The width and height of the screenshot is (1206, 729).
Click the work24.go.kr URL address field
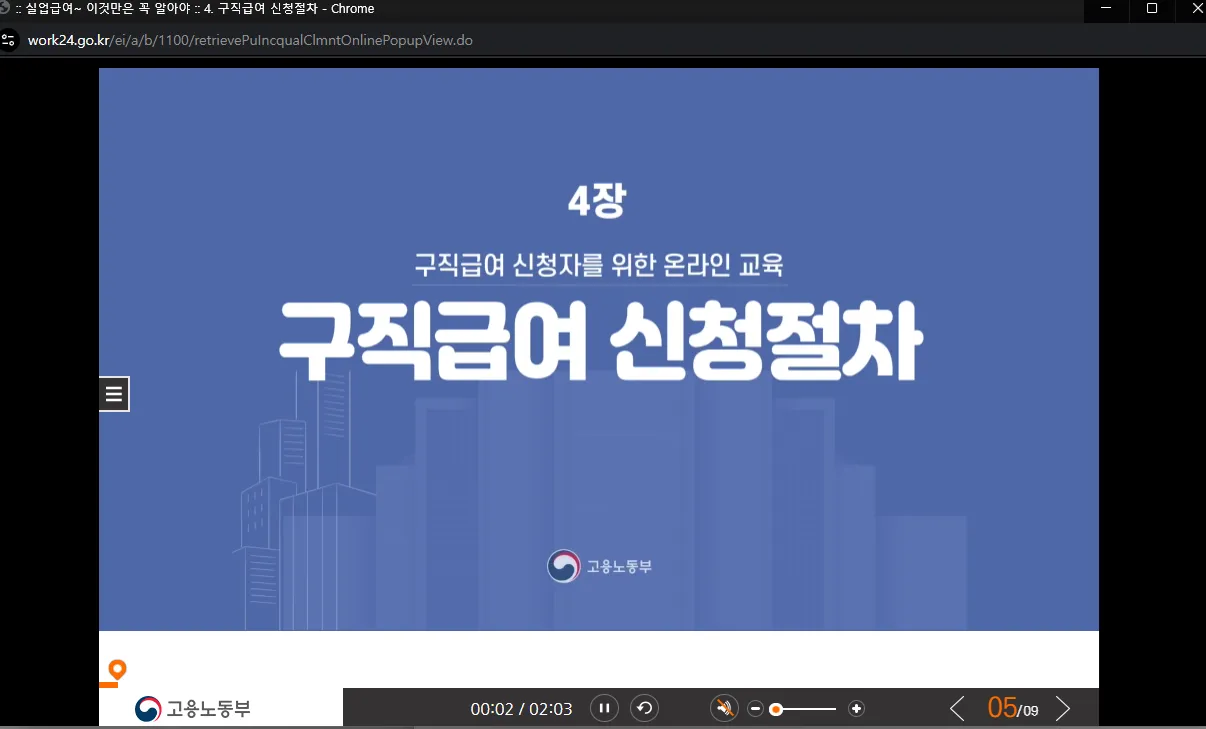point(250,41)
